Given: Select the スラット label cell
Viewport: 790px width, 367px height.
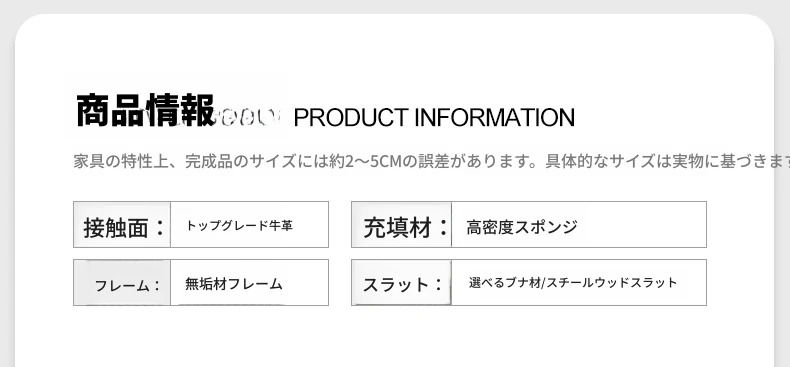Looking at the screenshot, I should coord(401,282).
